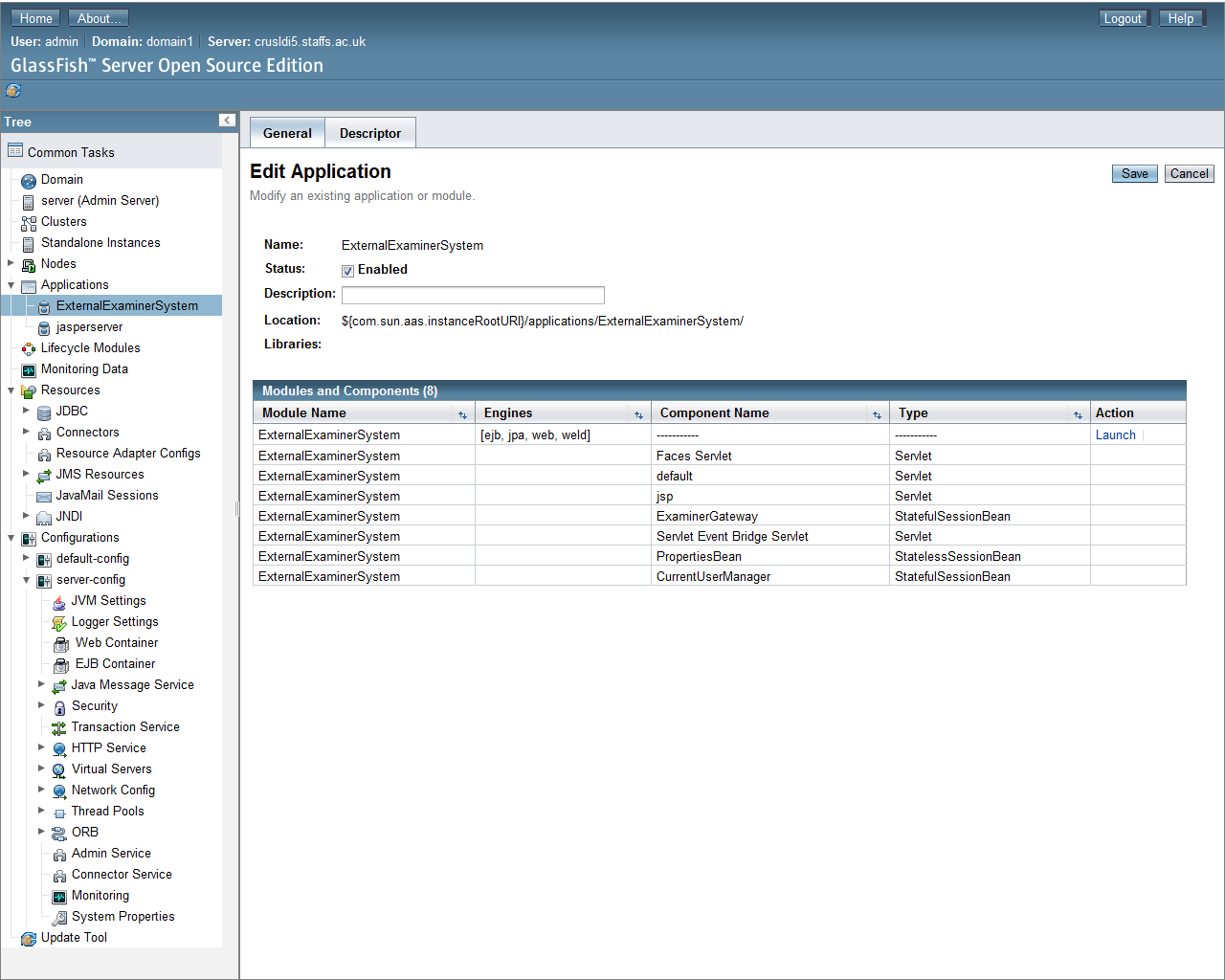
Task: Click the JavaMail Sessions envelope icon
Action: (44, 496)
